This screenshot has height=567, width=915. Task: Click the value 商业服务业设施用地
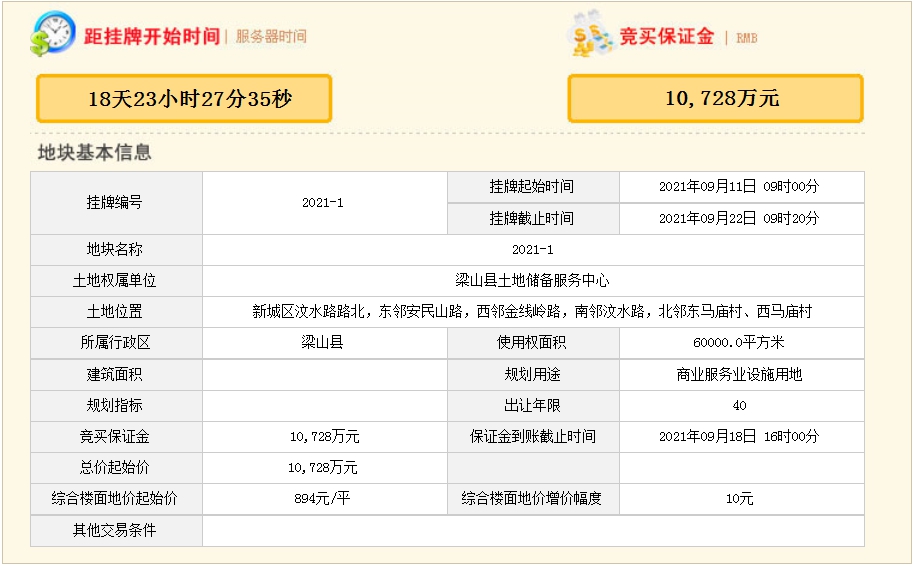[x=739, y=374]
